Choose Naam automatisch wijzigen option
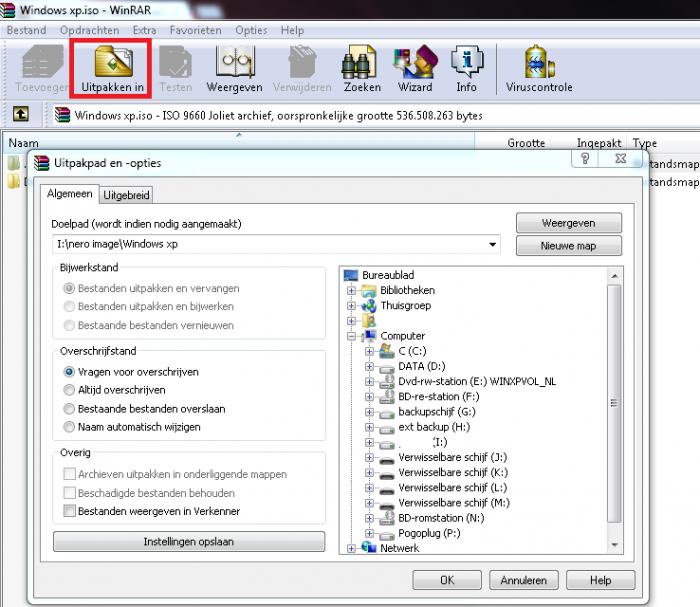The height and width of the screenshot is (607, 700). tap(69, 427)
